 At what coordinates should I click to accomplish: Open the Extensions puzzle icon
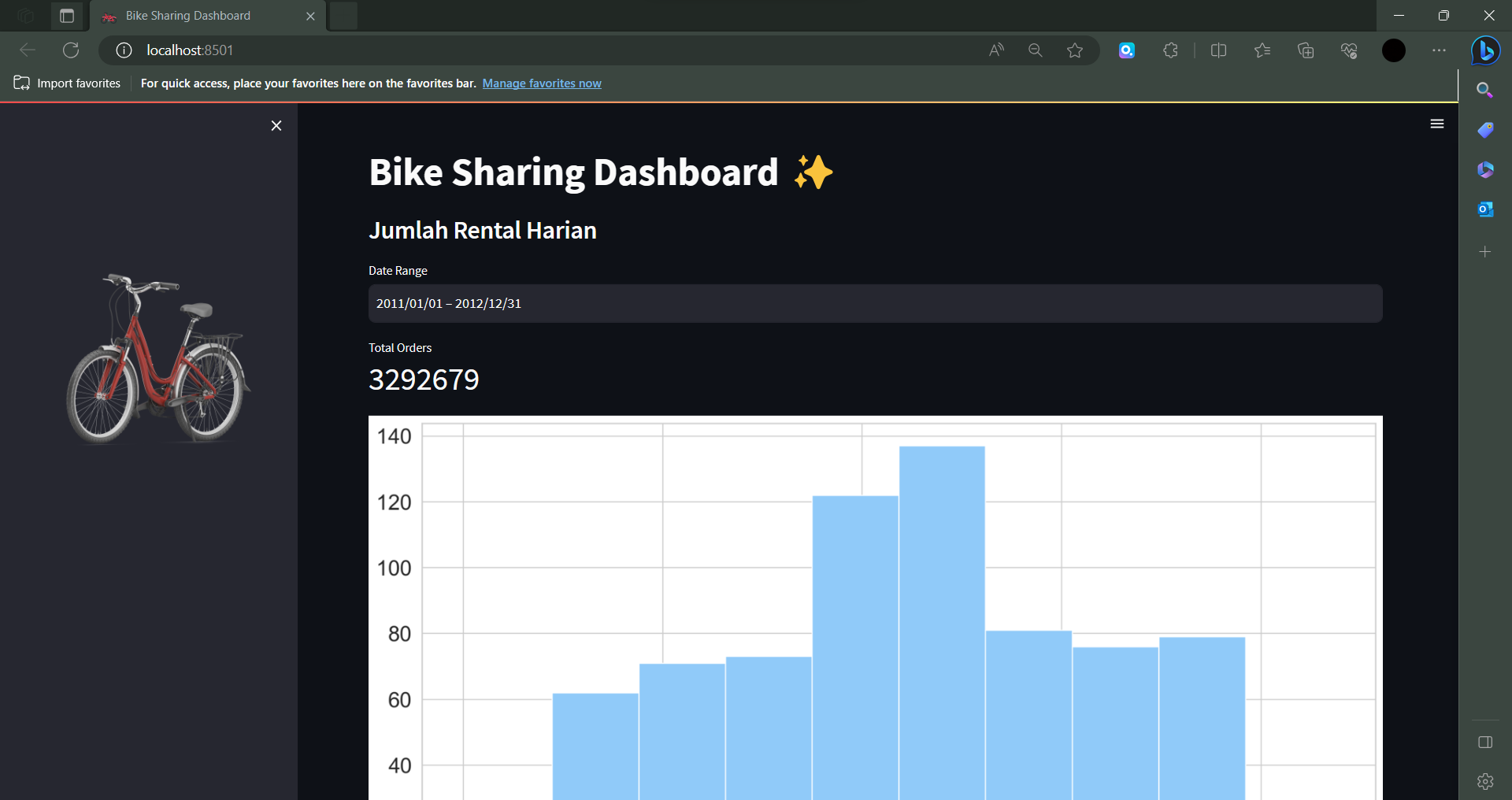[1170, 50]
